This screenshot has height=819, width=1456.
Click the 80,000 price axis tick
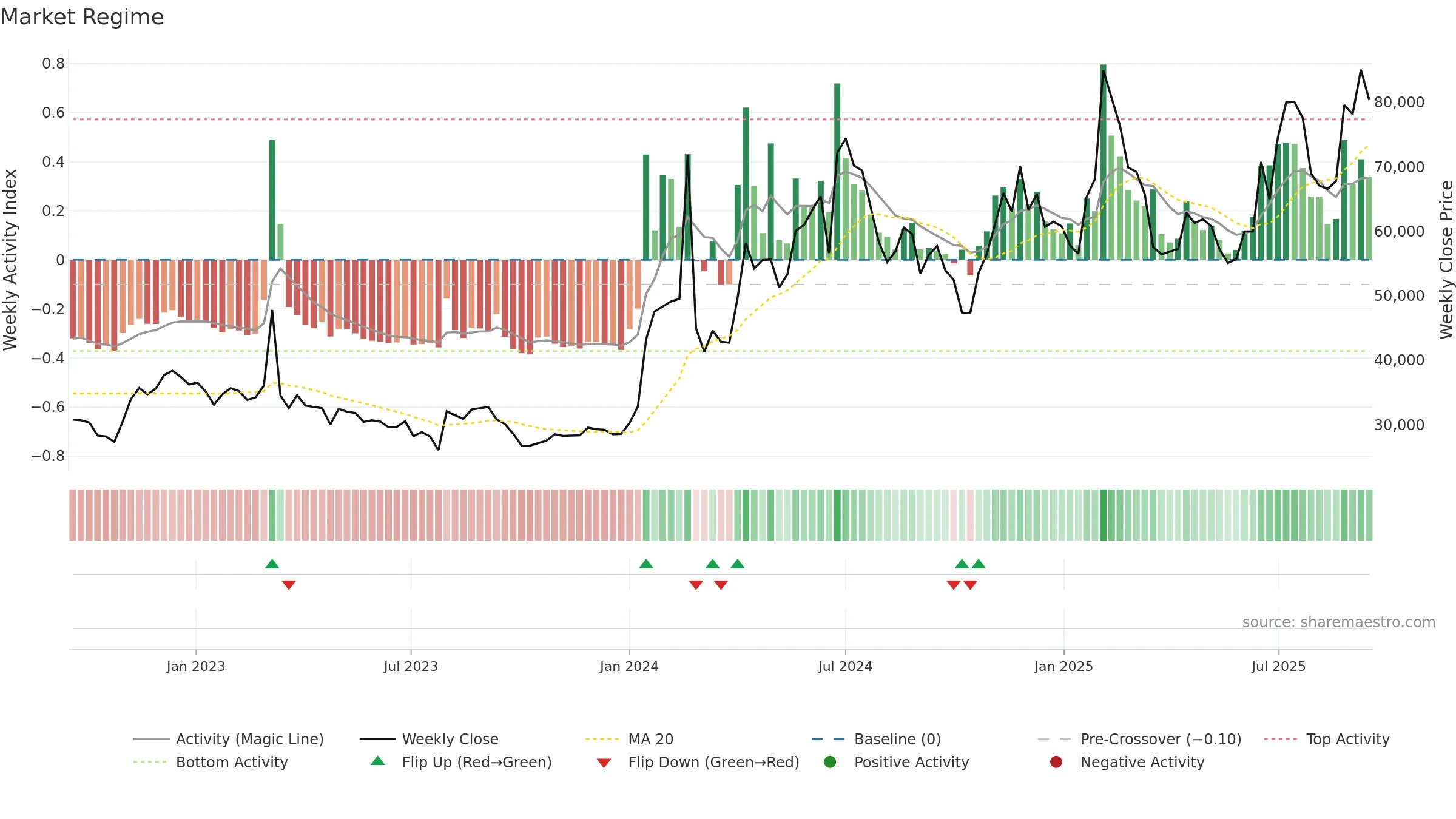[x=1399, y=102]
